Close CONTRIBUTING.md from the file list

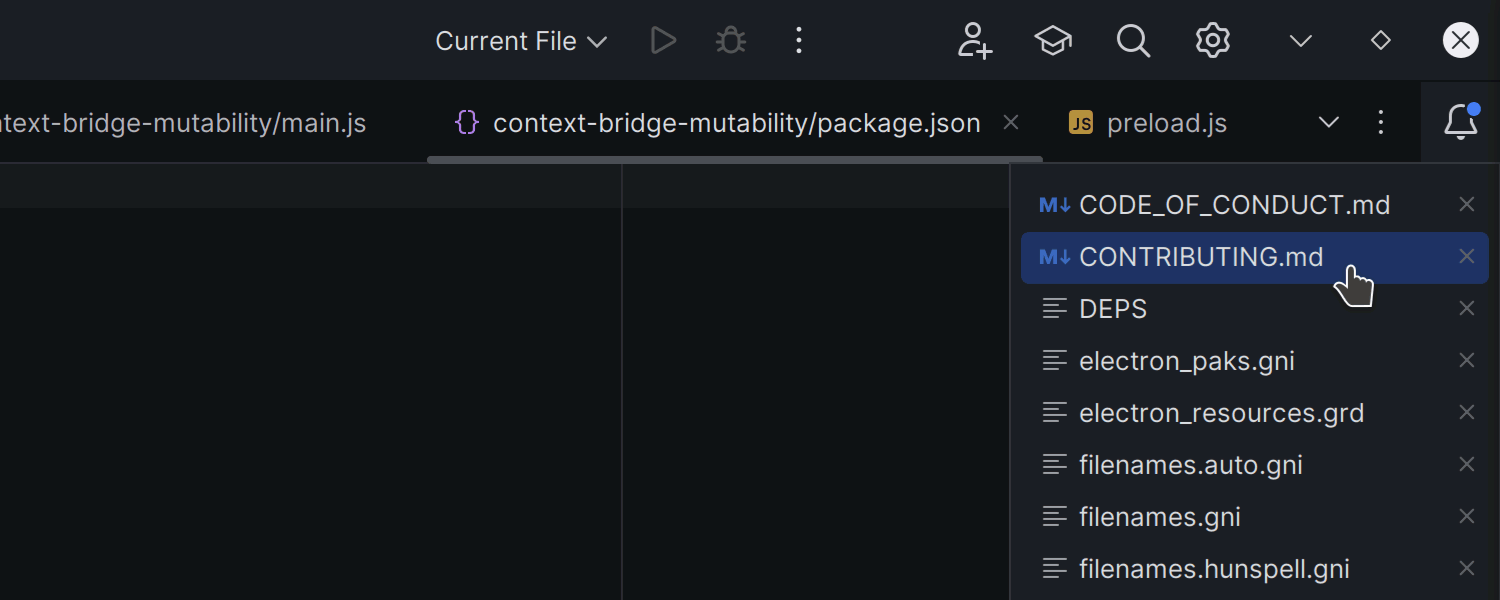point(1467,256)
